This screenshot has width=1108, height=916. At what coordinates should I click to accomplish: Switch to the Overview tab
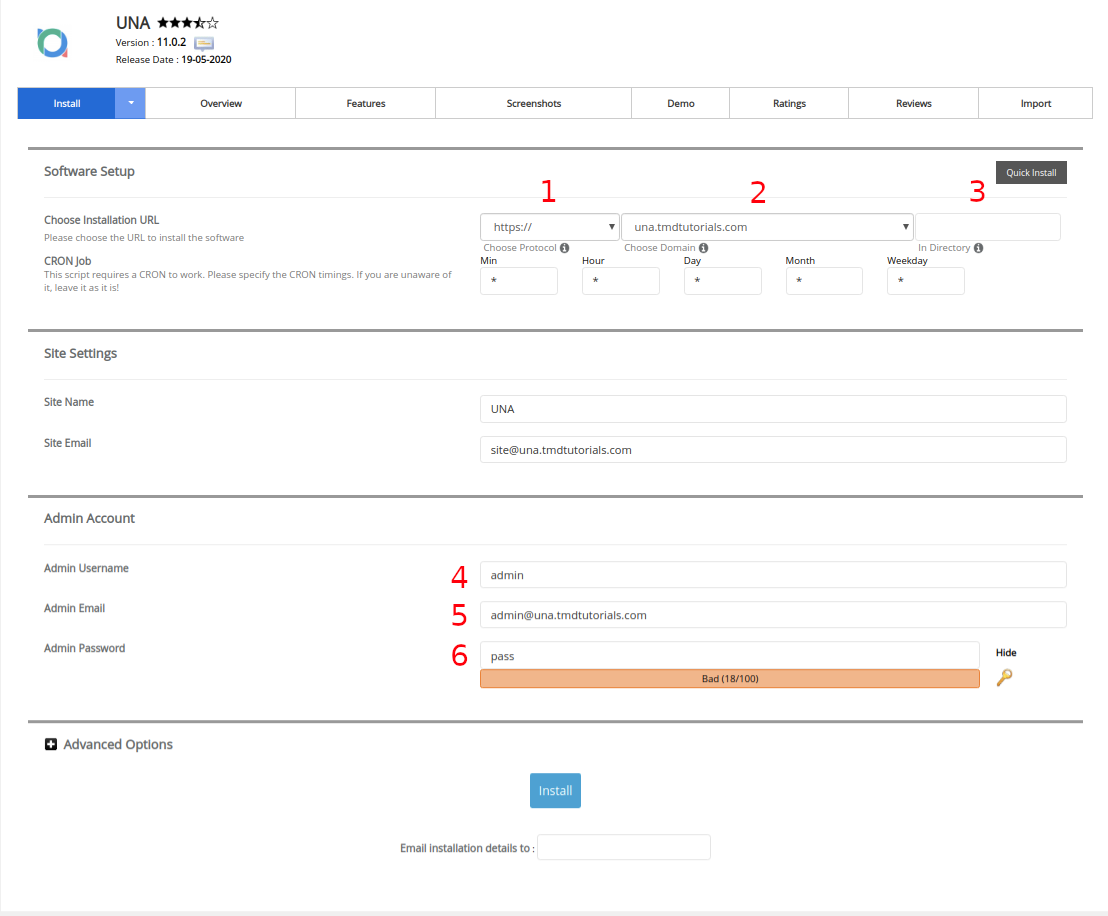221,103
